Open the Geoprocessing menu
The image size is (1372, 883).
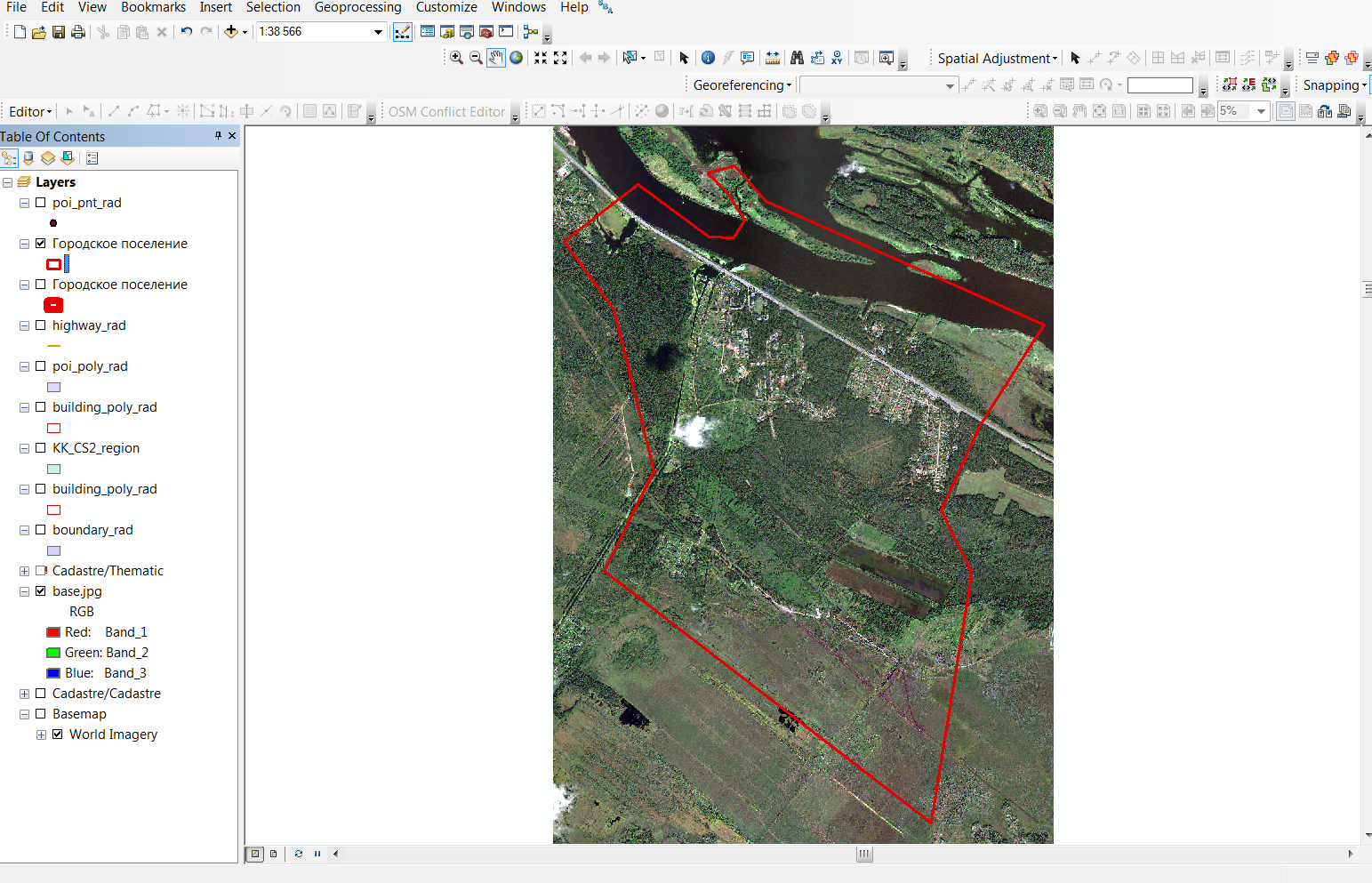357,7
